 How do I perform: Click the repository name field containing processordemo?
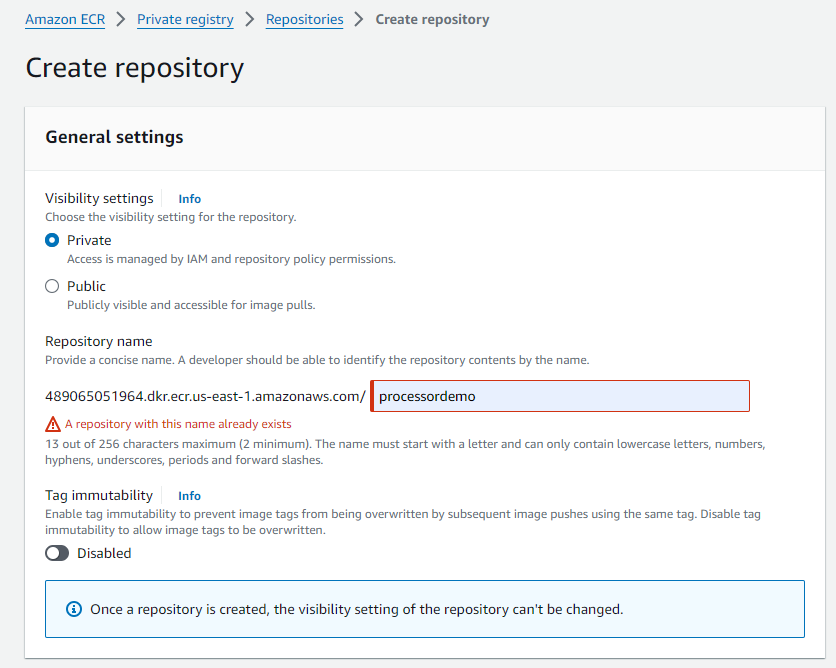(559, 395)
